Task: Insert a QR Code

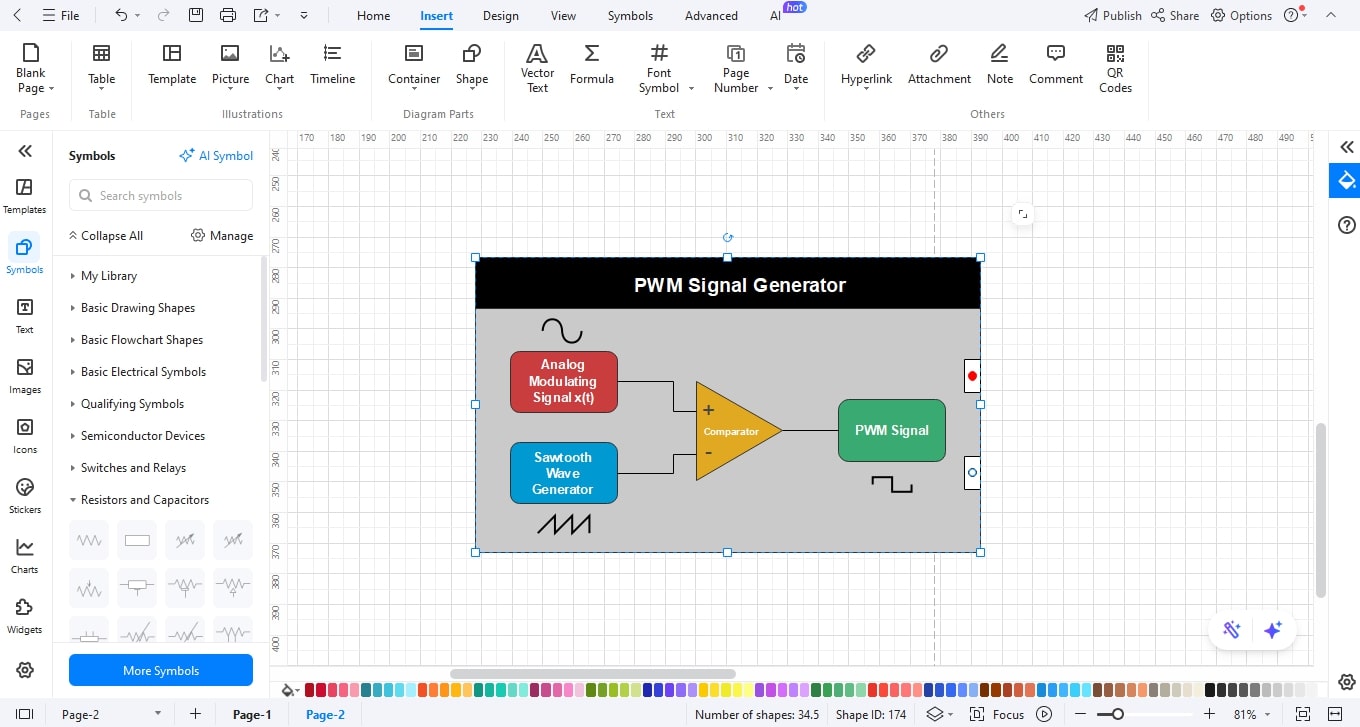Action: point(1114,67)
